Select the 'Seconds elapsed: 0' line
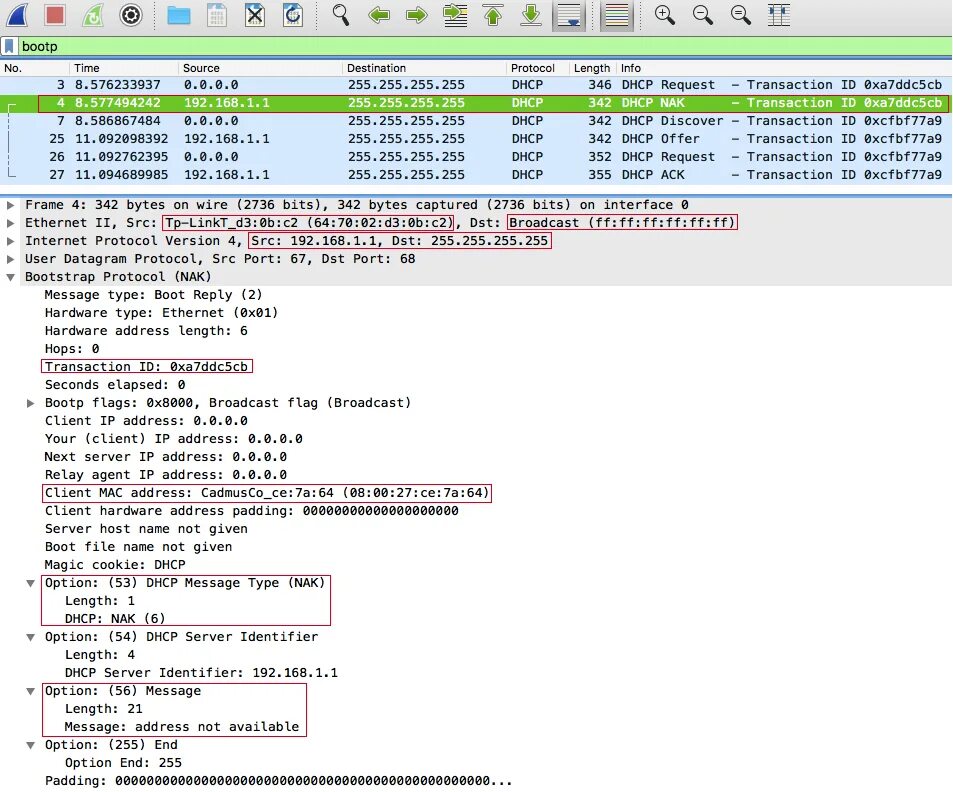Viewport: 953px width, 792px height. click(115, 385)
